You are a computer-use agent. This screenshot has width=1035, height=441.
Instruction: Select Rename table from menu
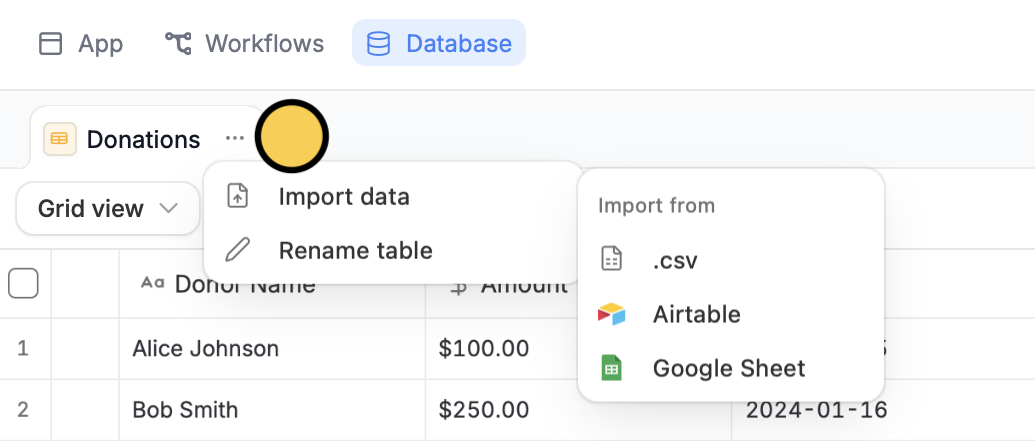(x=355, y=250)
